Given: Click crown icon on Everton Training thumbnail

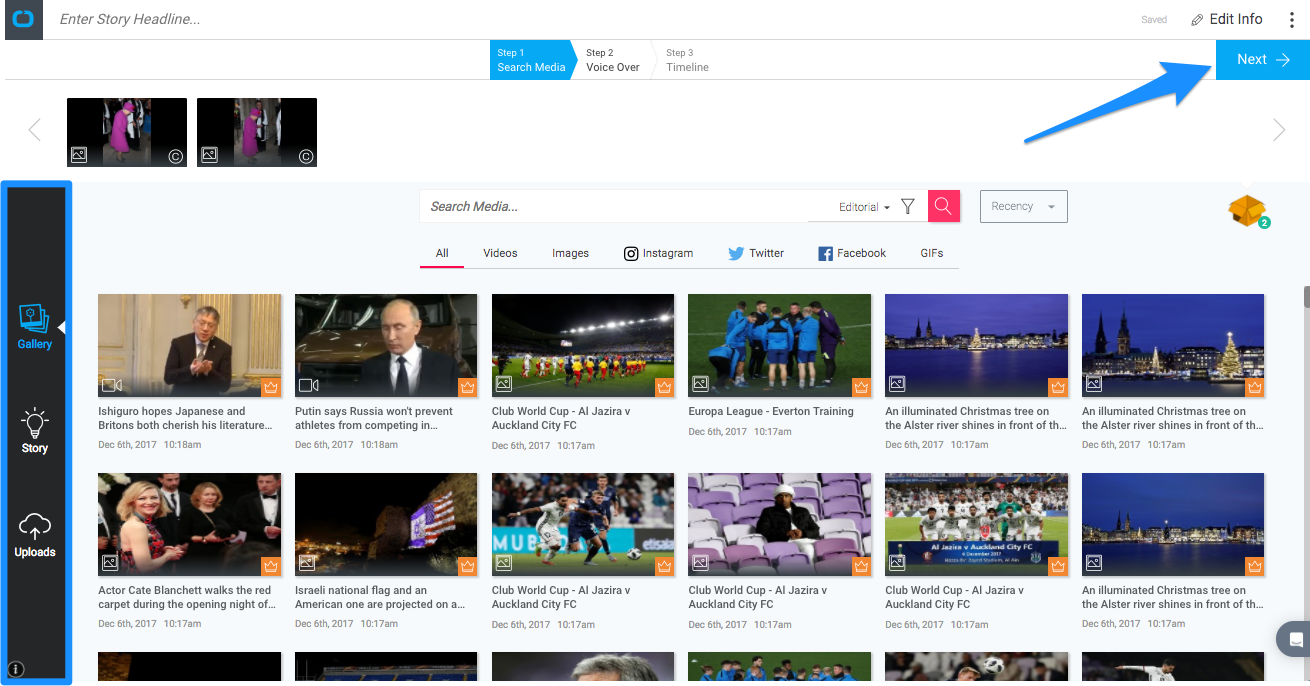Looking at the screenshot, I should tap(861, 387).
